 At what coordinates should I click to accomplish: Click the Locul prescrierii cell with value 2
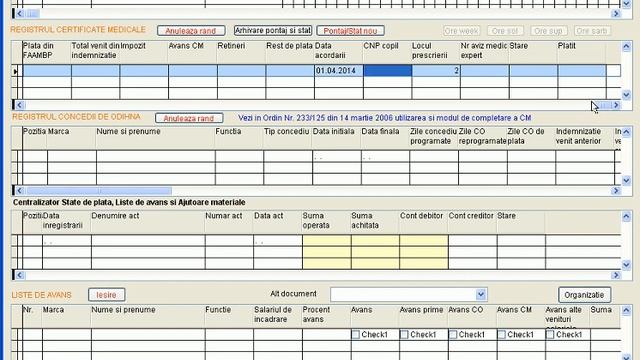pos(436,71)
